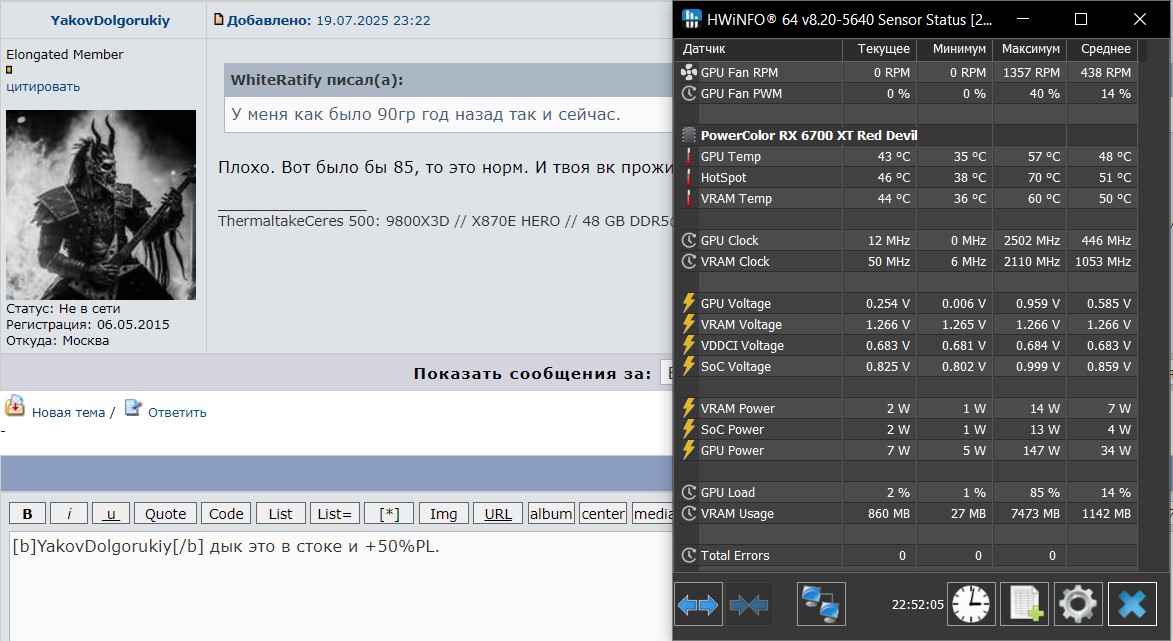This screenshot has height=641, width=1173.
Task: Click the HotSpot thermometer icon
Action: 688,177
